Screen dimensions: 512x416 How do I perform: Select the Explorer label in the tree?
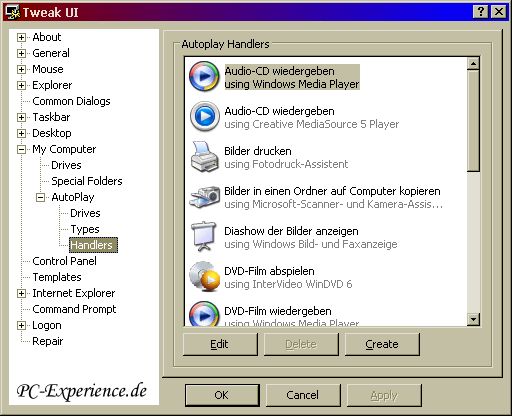pyautogui.click(x=52, y=85)
